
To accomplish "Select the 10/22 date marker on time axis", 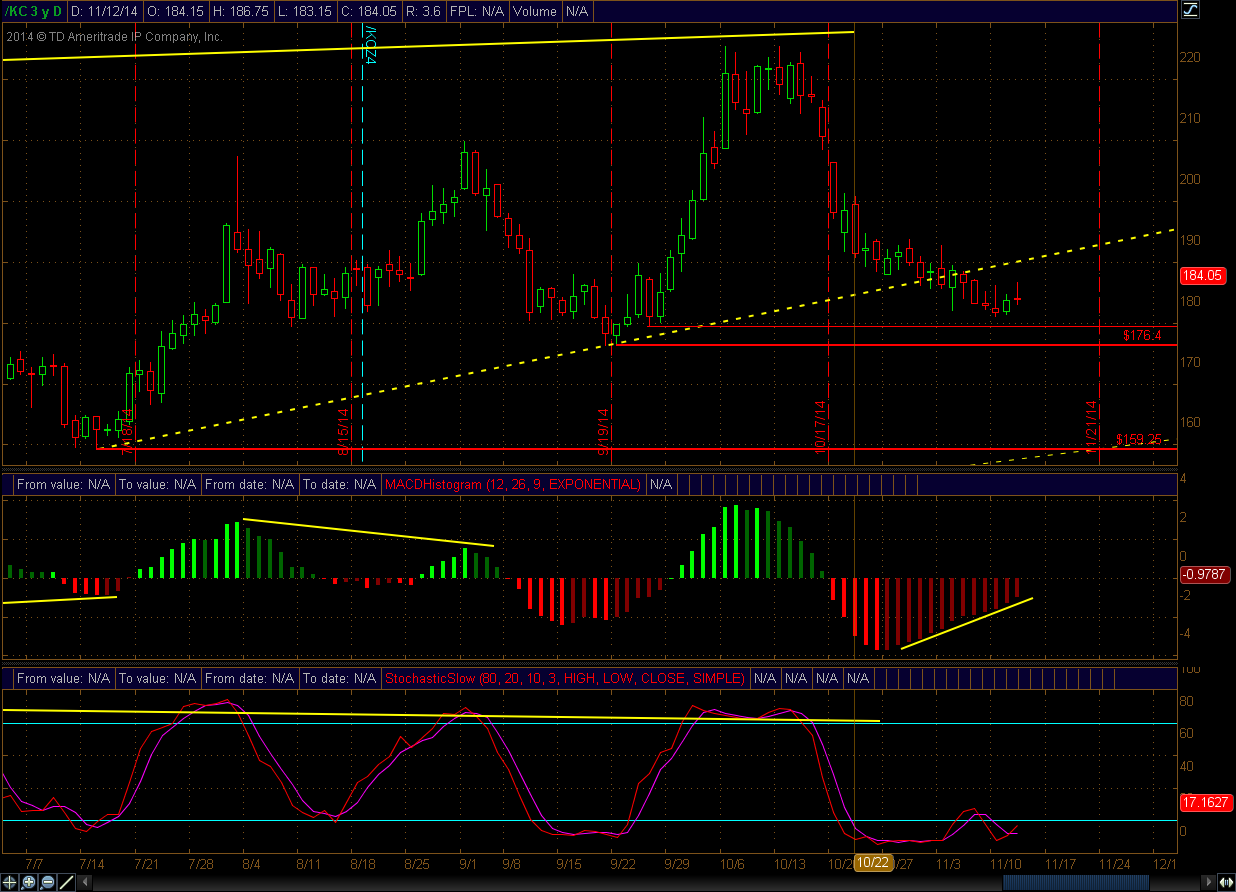I will point(872,862).
